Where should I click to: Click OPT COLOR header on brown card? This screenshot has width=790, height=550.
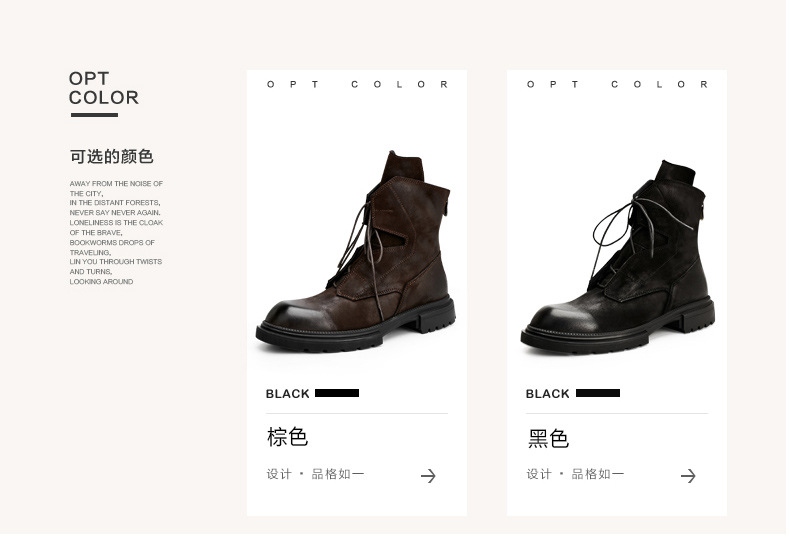pyautogui.click(x=357, y=84)
